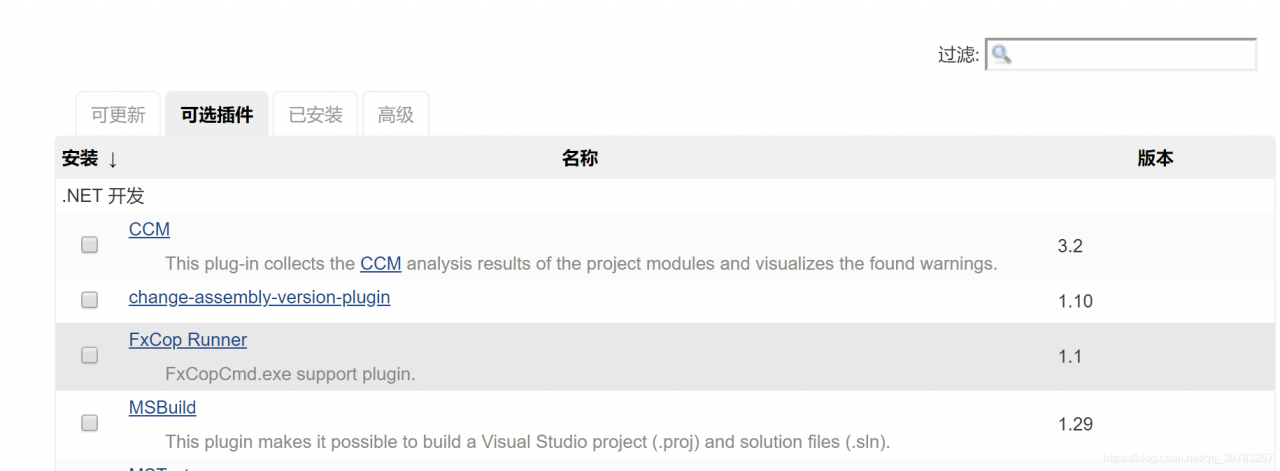This screenshot has height=471, width=1280.
Task: Click the 版本 column header
Action: click(x=1155, y=158)
